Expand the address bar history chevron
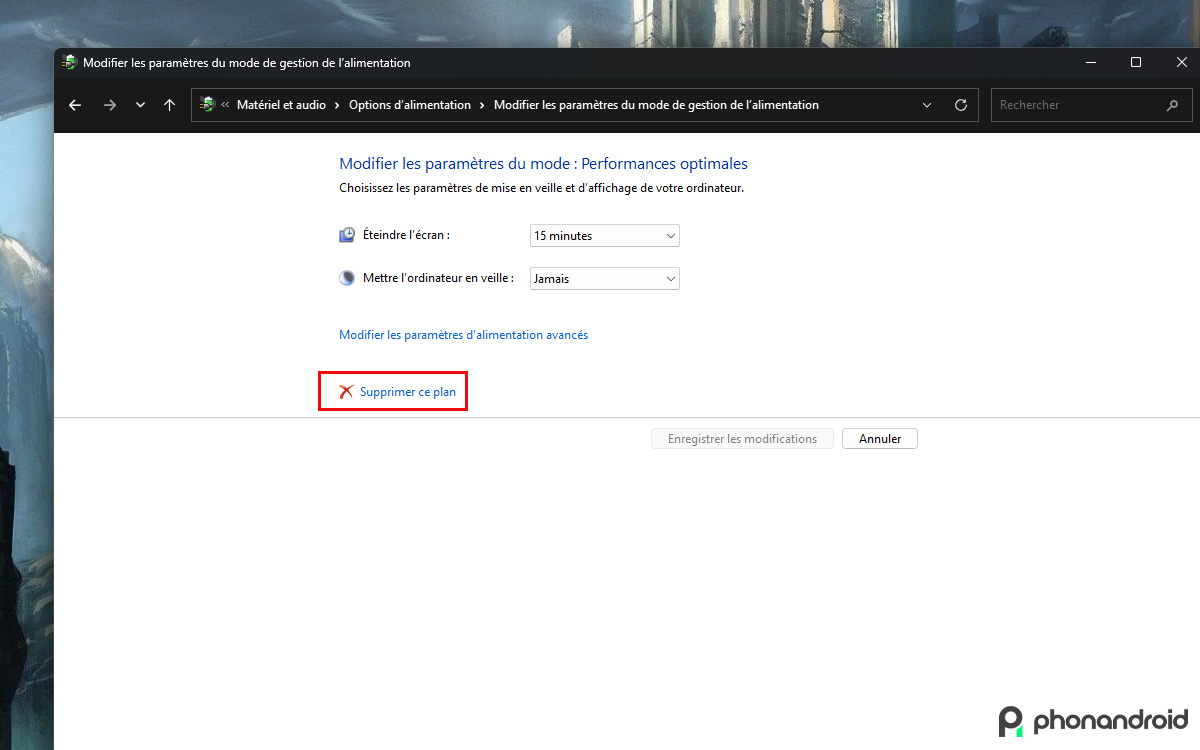This screenshot has height=750, width=1200. (x=927, y=104)
